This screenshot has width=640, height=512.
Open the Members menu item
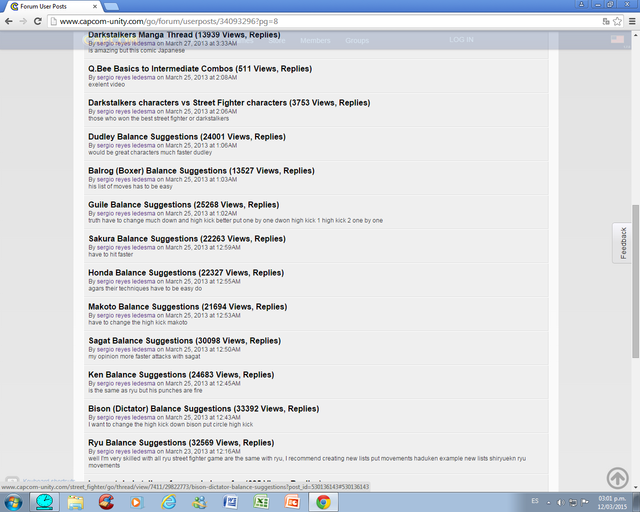click(315, 40)
